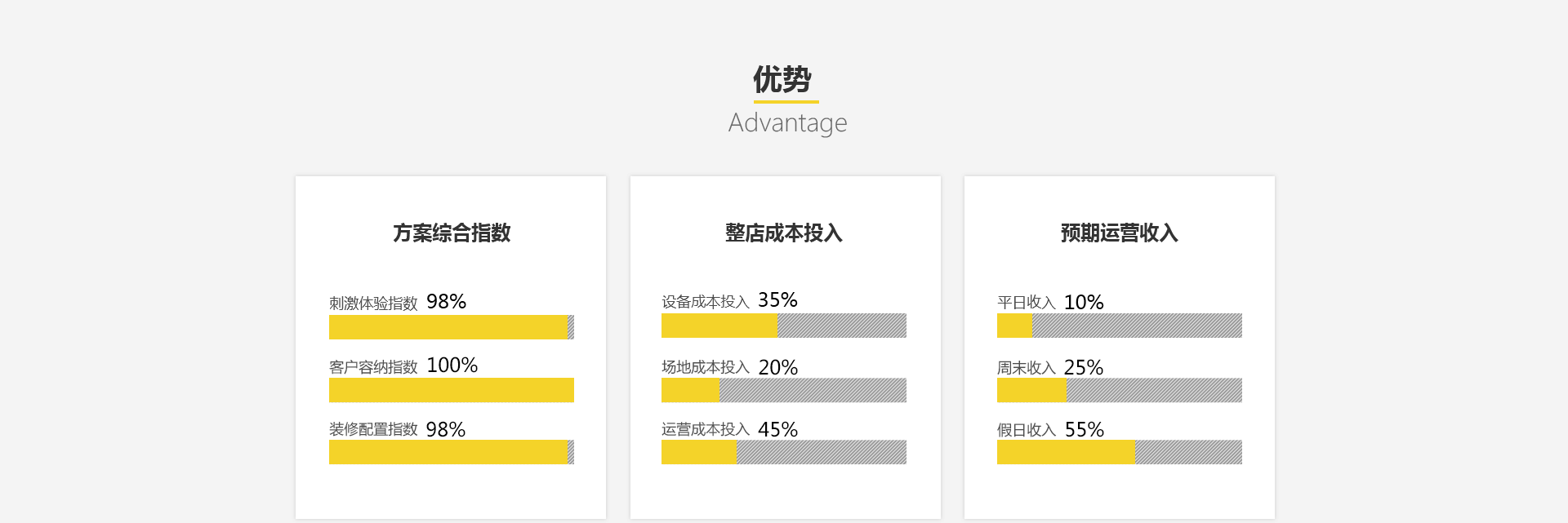
Task: Click the 假日收入 label
Action: tap(1027, 430)
